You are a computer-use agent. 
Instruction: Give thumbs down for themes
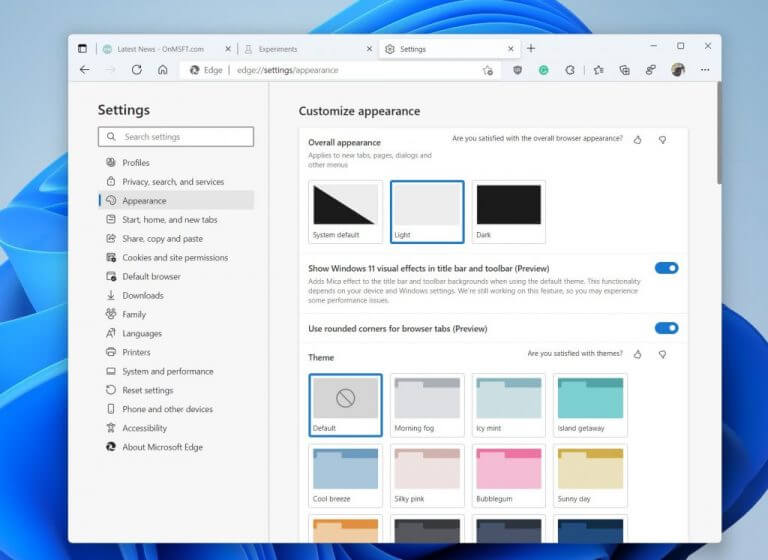coord(662,354)
